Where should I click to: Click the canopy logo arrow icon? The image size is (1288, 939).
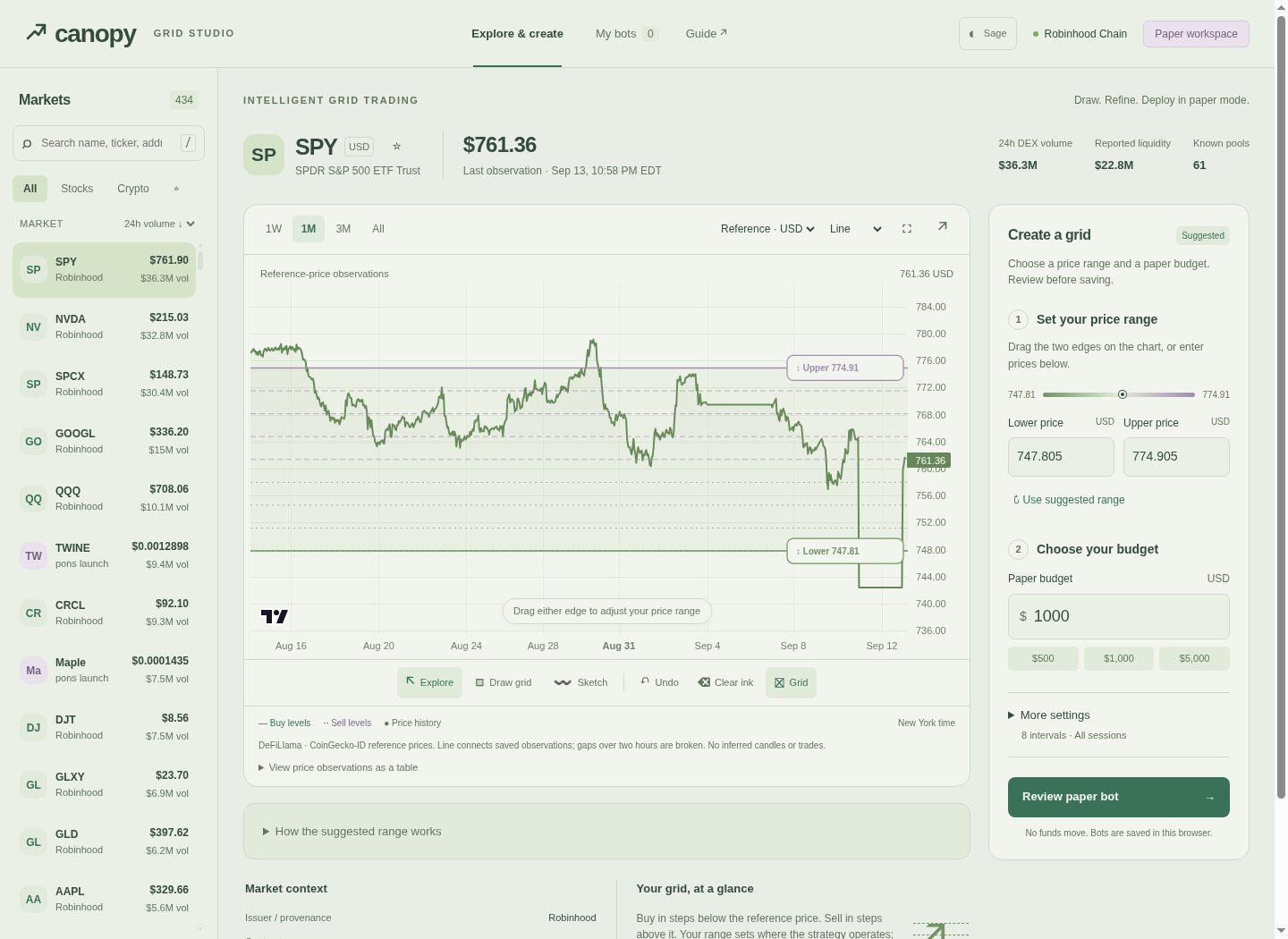pyautogui.click(x=36, y=32)
